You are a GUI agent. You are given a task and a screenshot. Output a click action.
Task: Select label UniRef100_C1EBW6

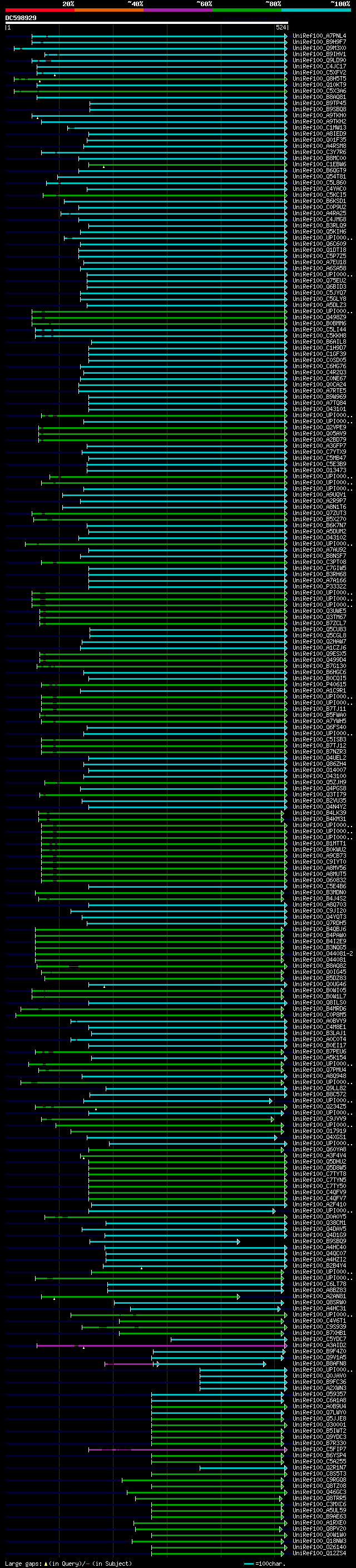319,164
